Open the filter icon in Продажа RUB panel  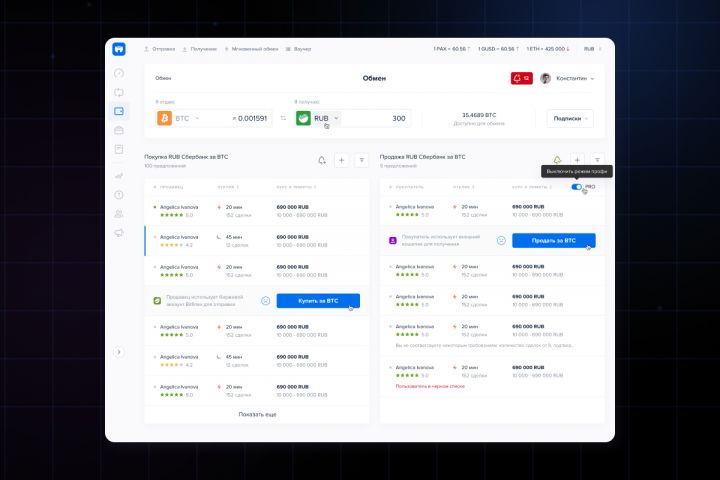click(x=597, y=160)
